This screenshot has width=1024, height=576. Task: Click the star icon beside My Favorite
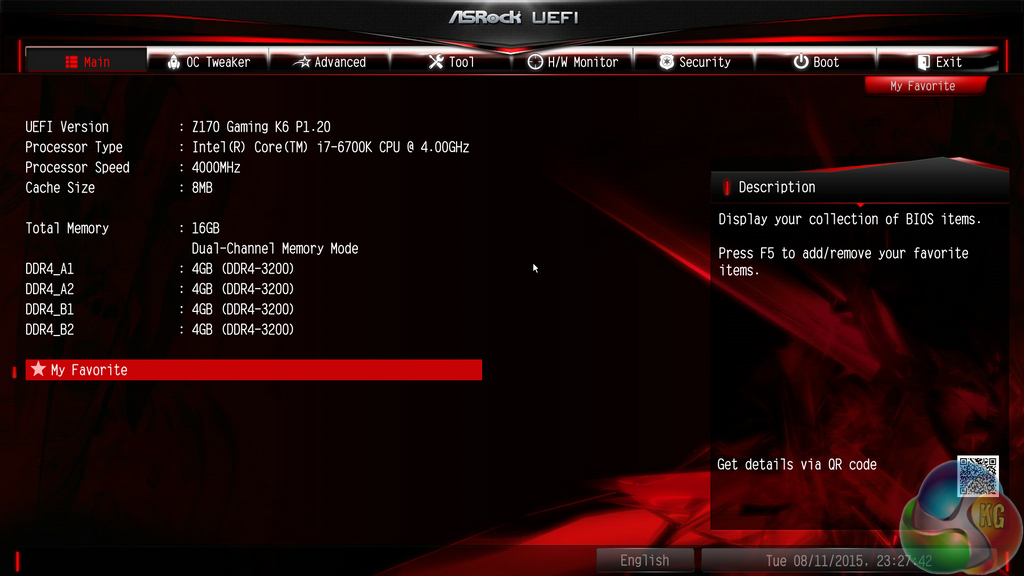tap(39, 369)
